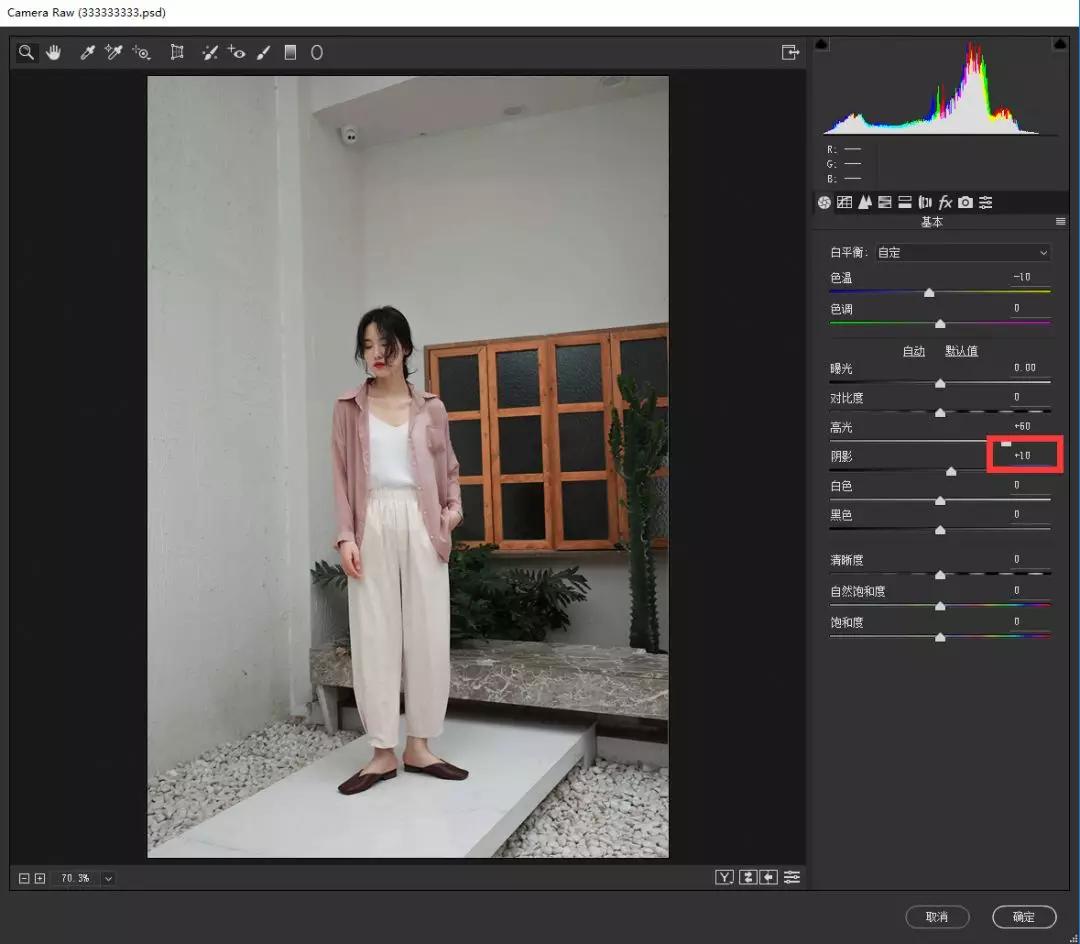Open the zoom level dropdown
Screen dimensions: 1080x944
[x=106, y=877]
